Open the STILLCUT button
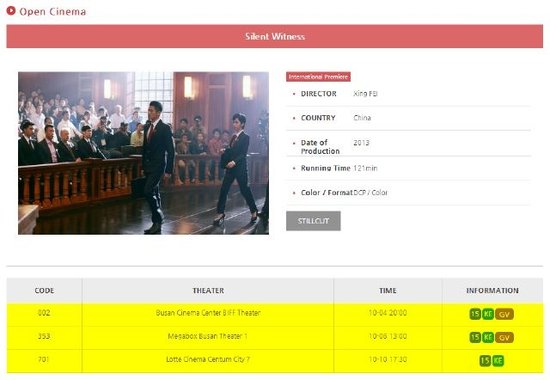 click(313, 221)
